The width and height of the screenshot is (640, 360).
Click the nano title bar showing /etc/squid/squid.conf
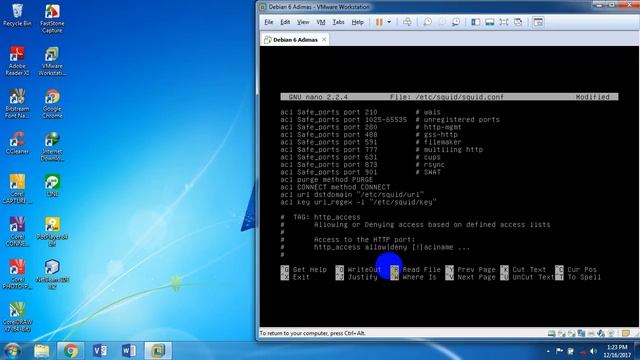449,97
